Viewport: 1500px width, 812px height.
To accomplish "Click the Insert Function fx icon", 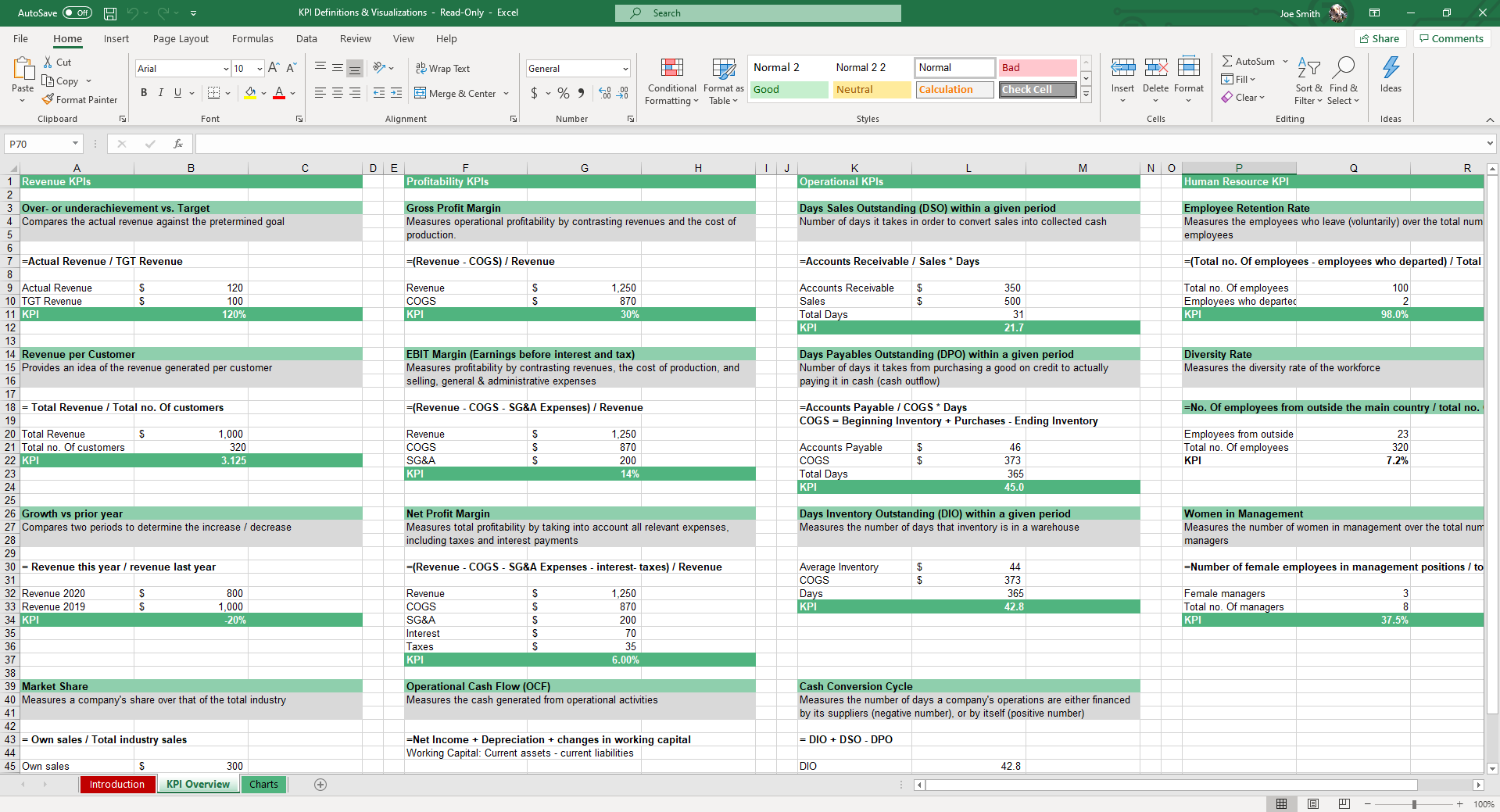I will click(x=178, y=144).
